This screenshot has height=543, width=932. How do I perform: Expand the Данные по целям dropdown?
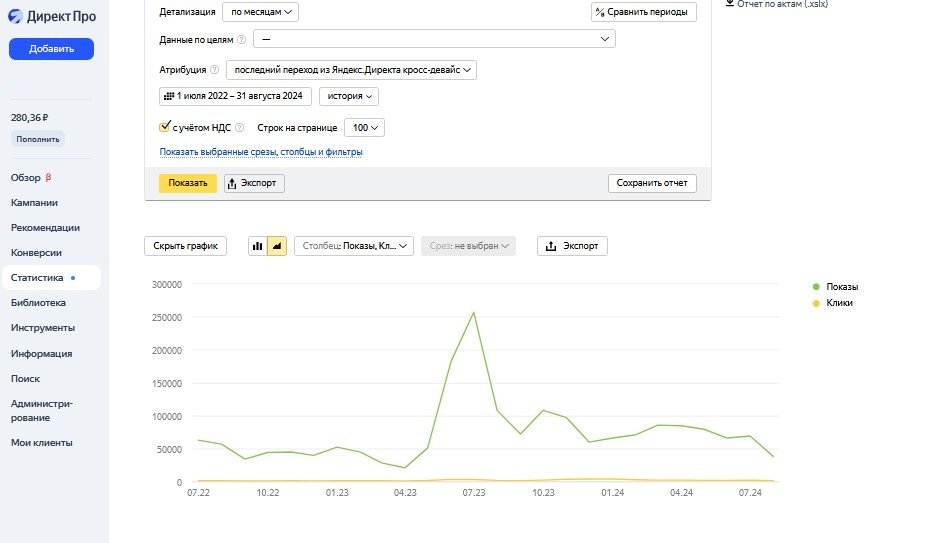pyautogui.click(x=434, y=39)
